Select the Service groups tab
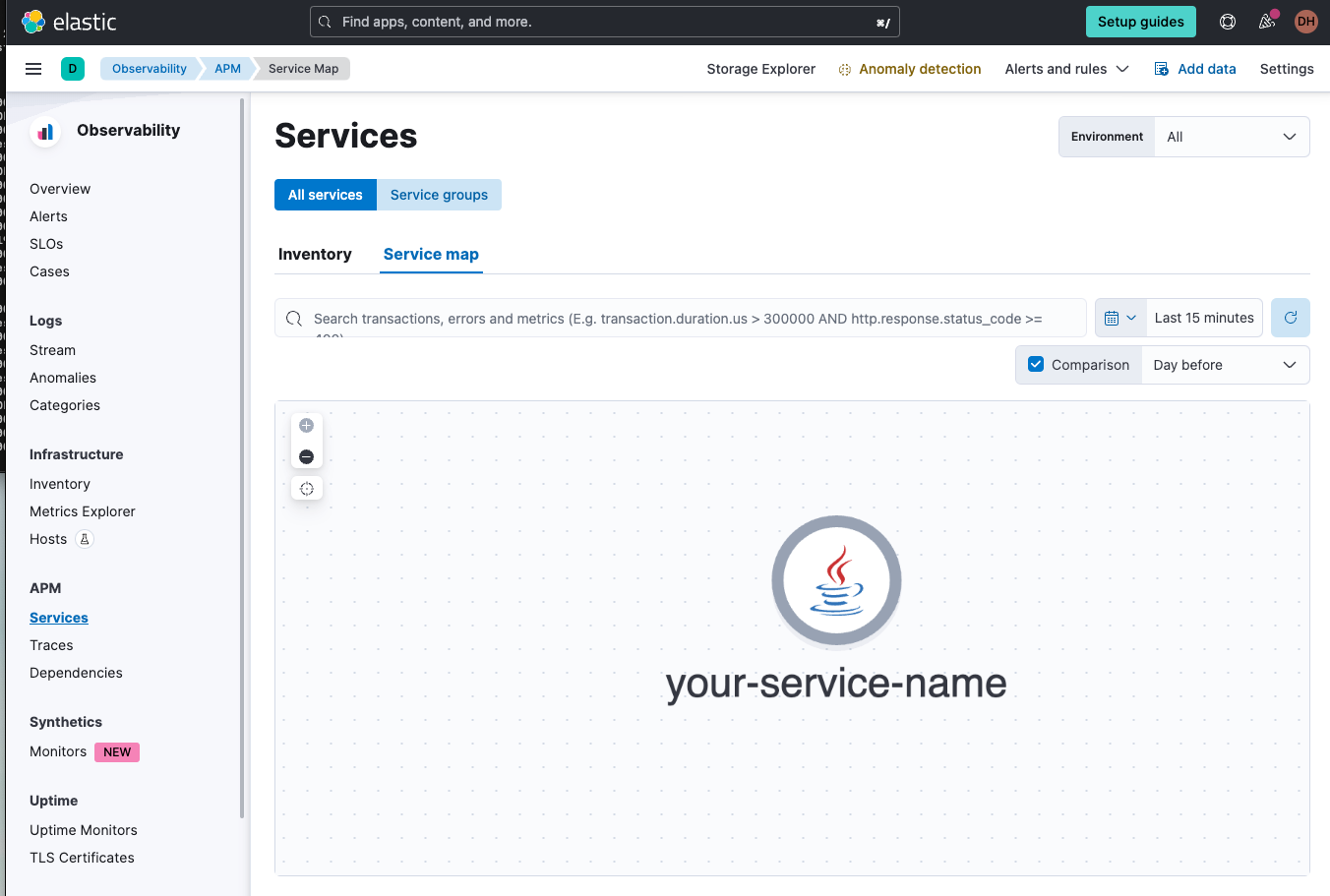The image size is (1330, 896). [439, 195]
